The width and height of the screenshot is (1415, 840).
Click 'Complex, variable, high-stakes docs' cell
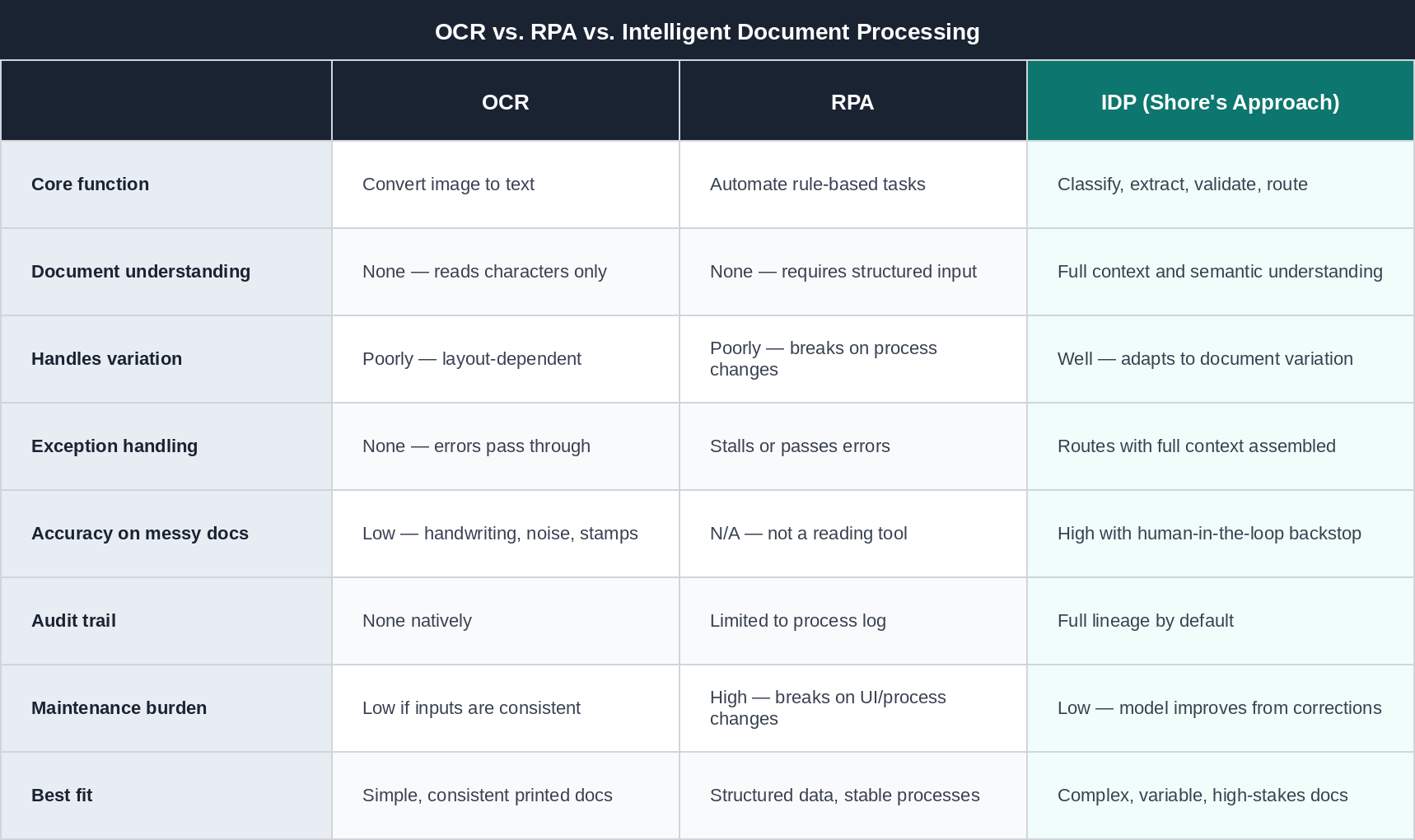(1220, 796)
